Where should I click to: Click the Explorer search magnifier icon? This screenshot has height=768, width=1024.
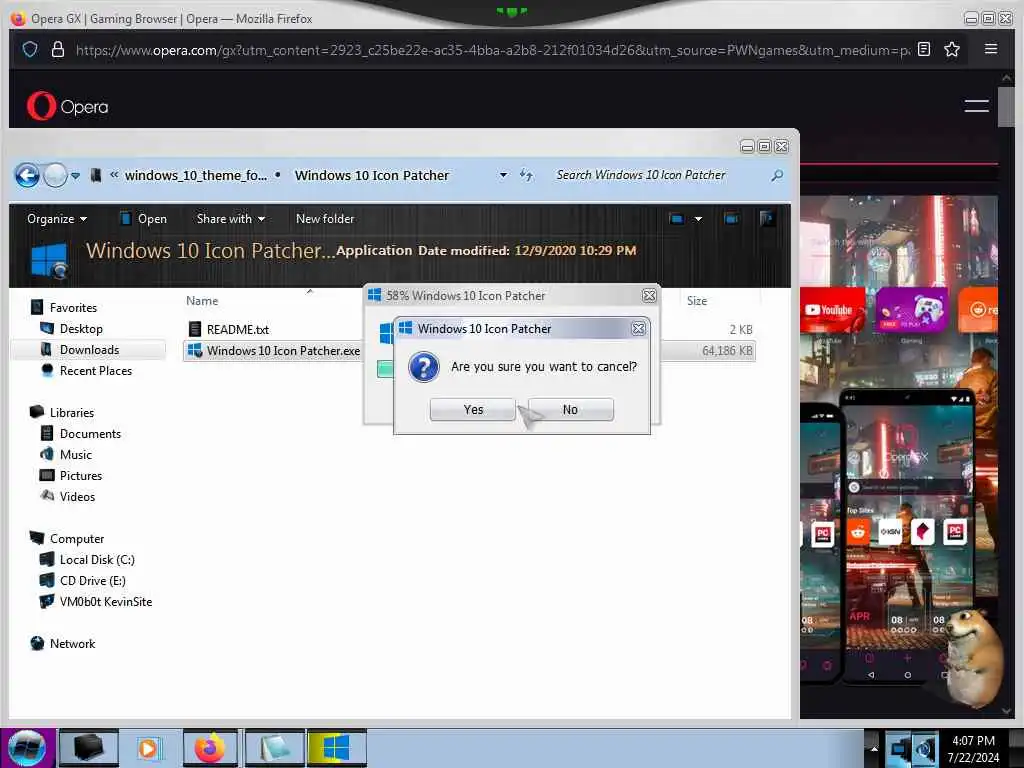[x=777, y=175]
